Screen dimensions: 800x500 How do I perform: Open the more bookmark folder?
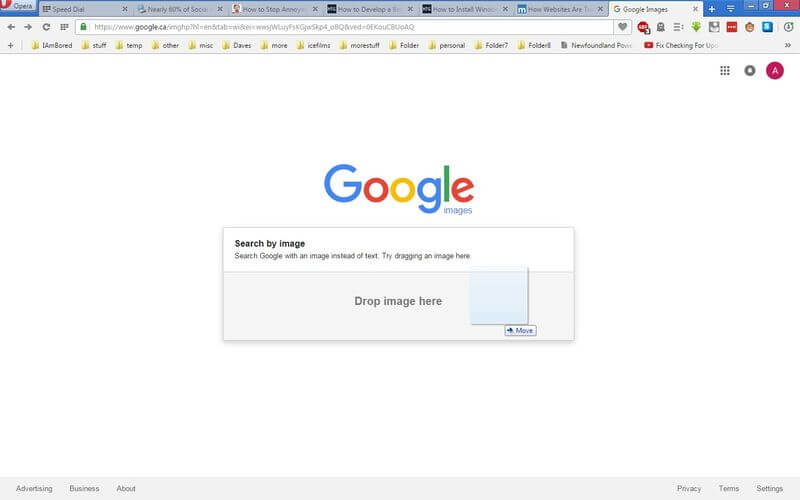coord(274,45)
